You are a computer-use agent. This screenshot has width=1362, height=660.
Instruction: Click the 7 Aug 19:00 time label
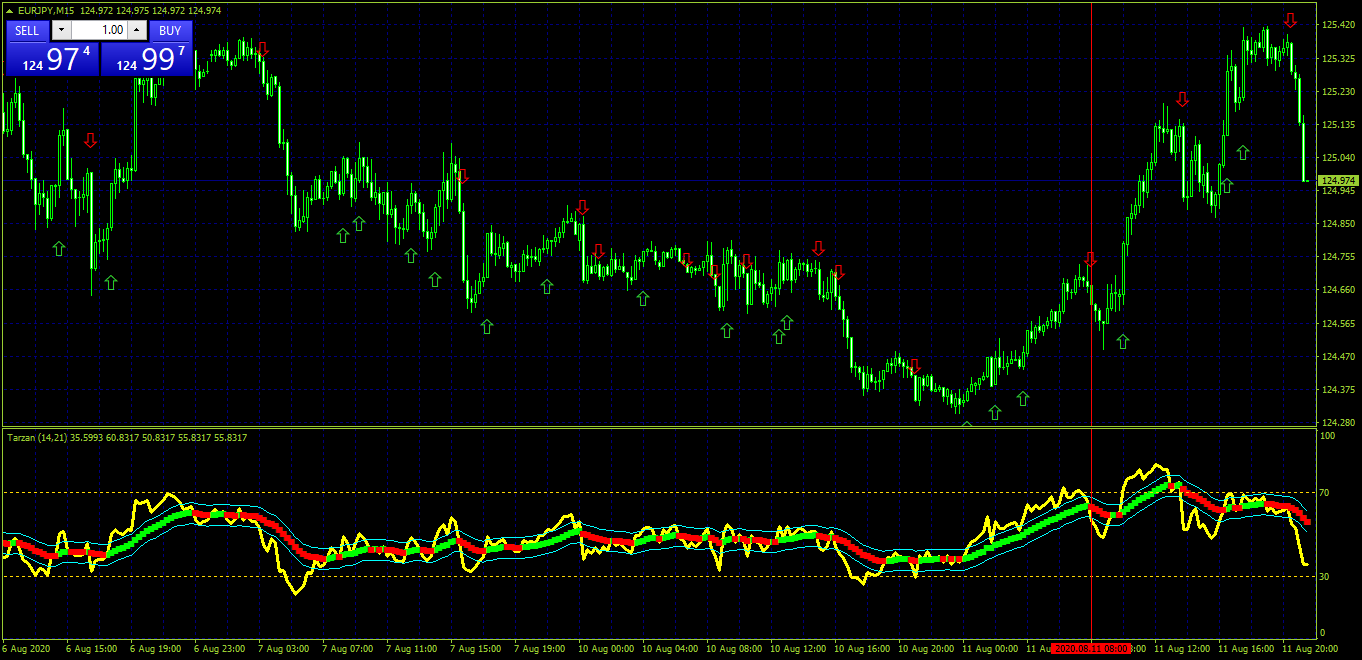pyautogui.click(x=540, y=649)
